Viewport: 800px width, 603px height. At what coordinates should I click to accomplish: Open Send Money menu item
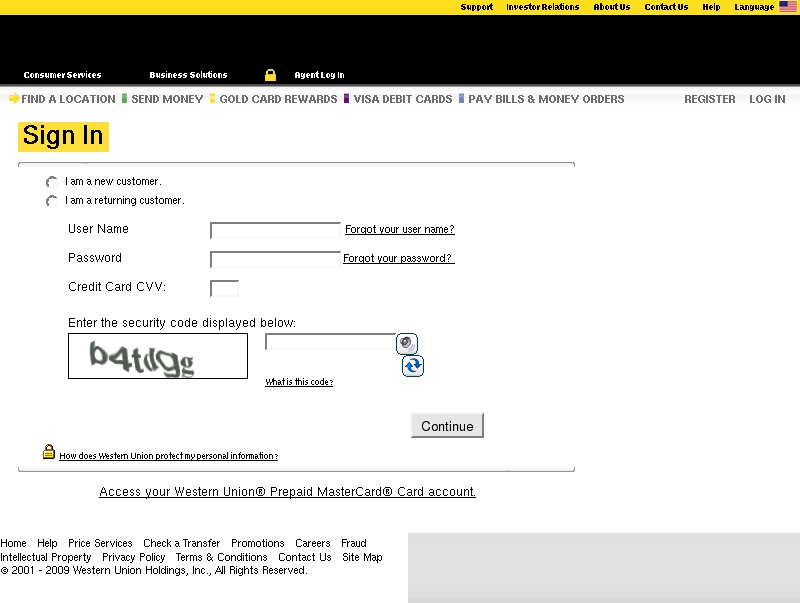[x=167, y=99]
